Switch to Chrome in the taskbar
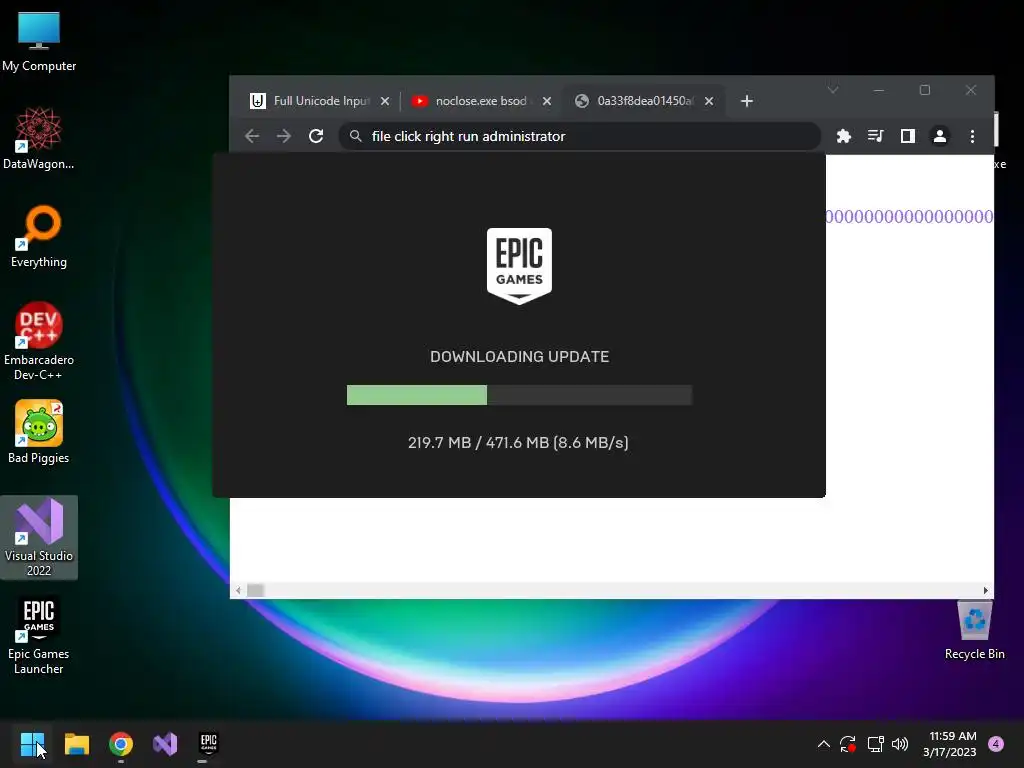Image resolution: width=1024 pixels, height=768 pixels. click(x=121, y=743)
